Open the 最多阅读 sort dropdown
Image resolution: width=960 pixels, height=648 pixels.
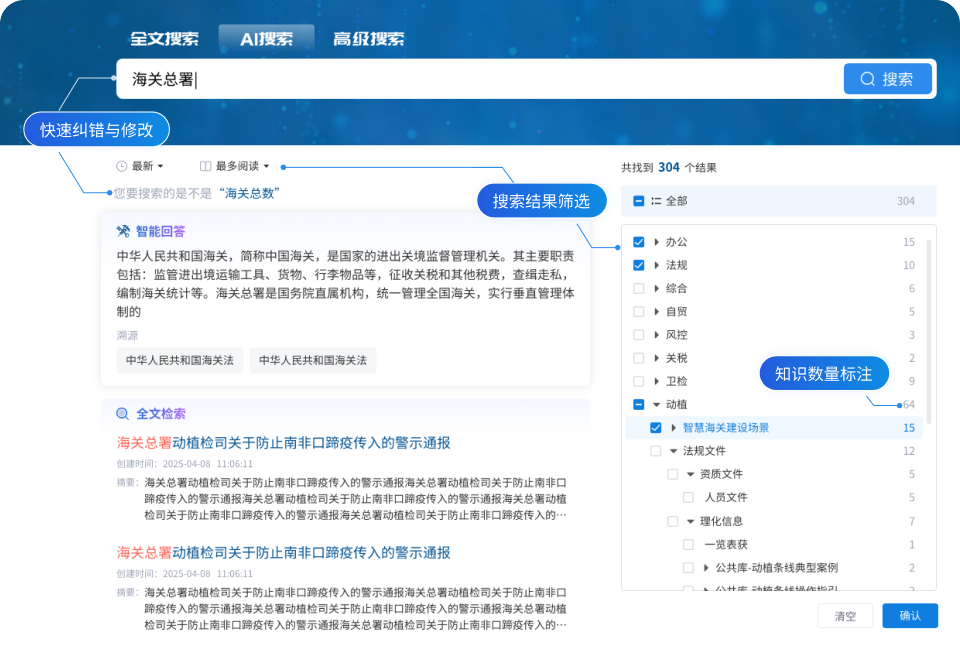pos(235,166)
